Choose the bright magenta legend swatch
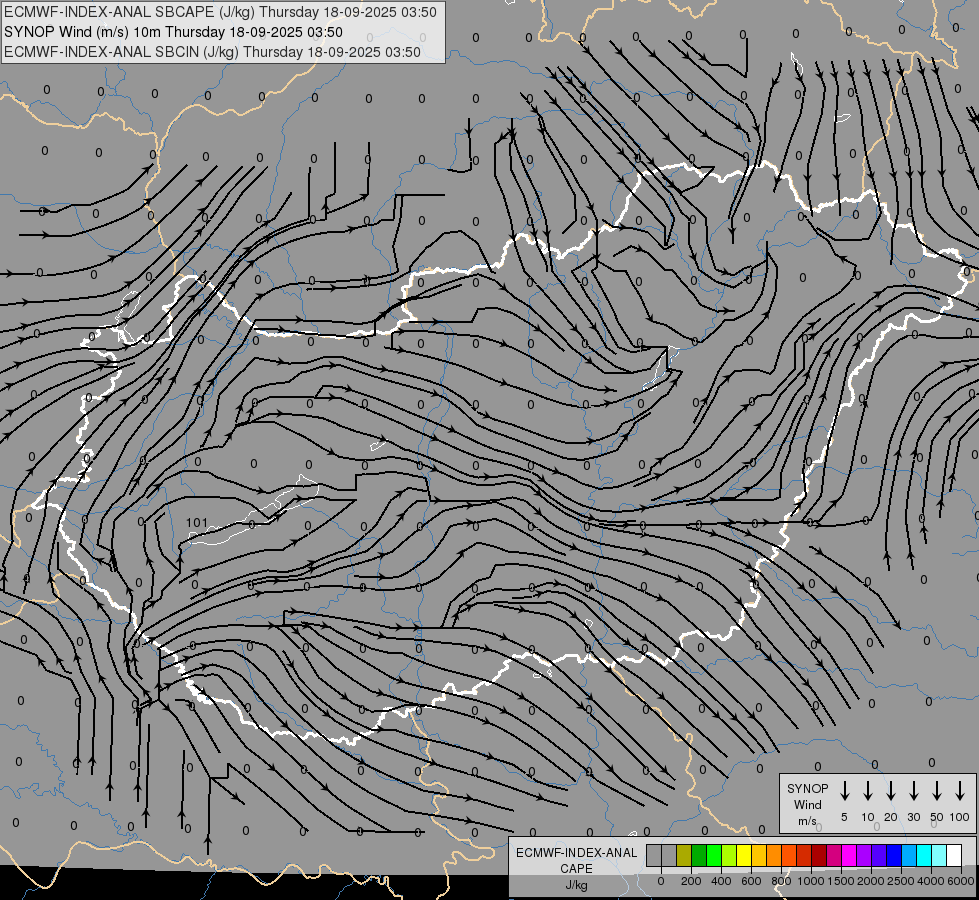This screenshot has height=900, width=979. point(849,855)
